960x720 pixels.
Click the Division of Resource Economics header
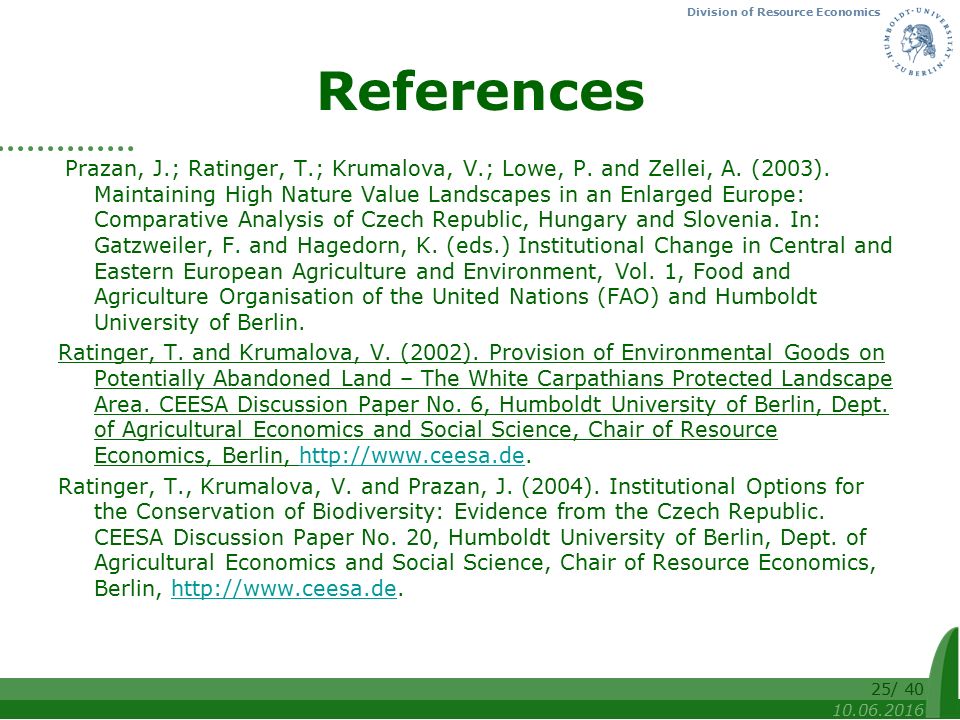[783, 12]
